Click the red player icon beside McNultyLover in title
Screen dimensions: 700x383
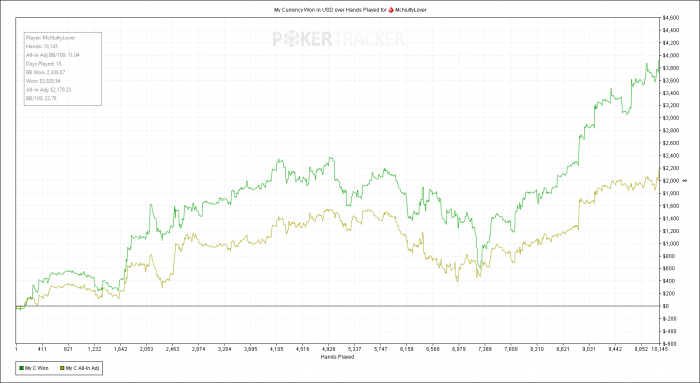click(391, 9)
